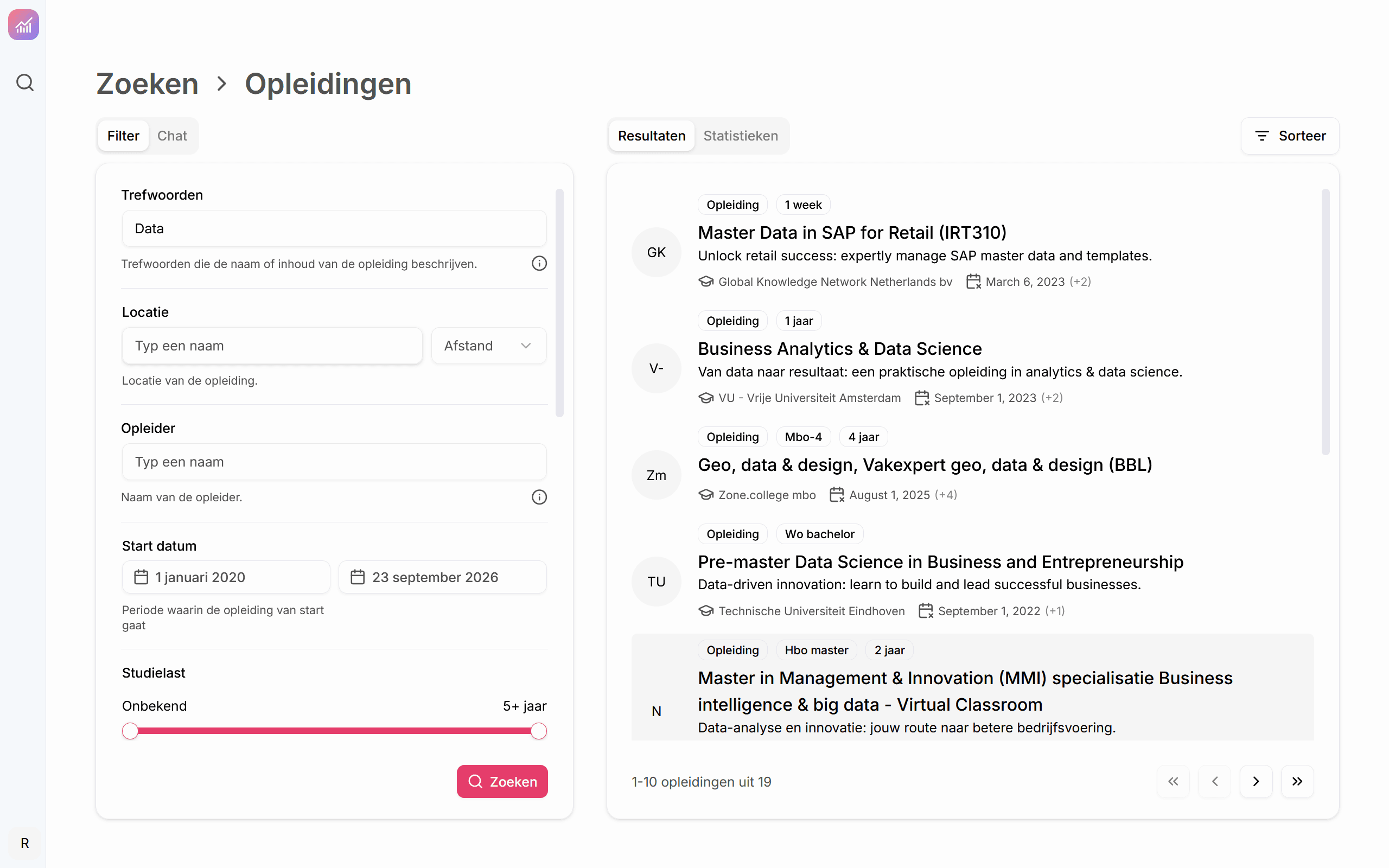Open the Afstand dropdown
The height and width of the screenshot is (868, 1389).
pyautogui.click(x=488, y=346)
